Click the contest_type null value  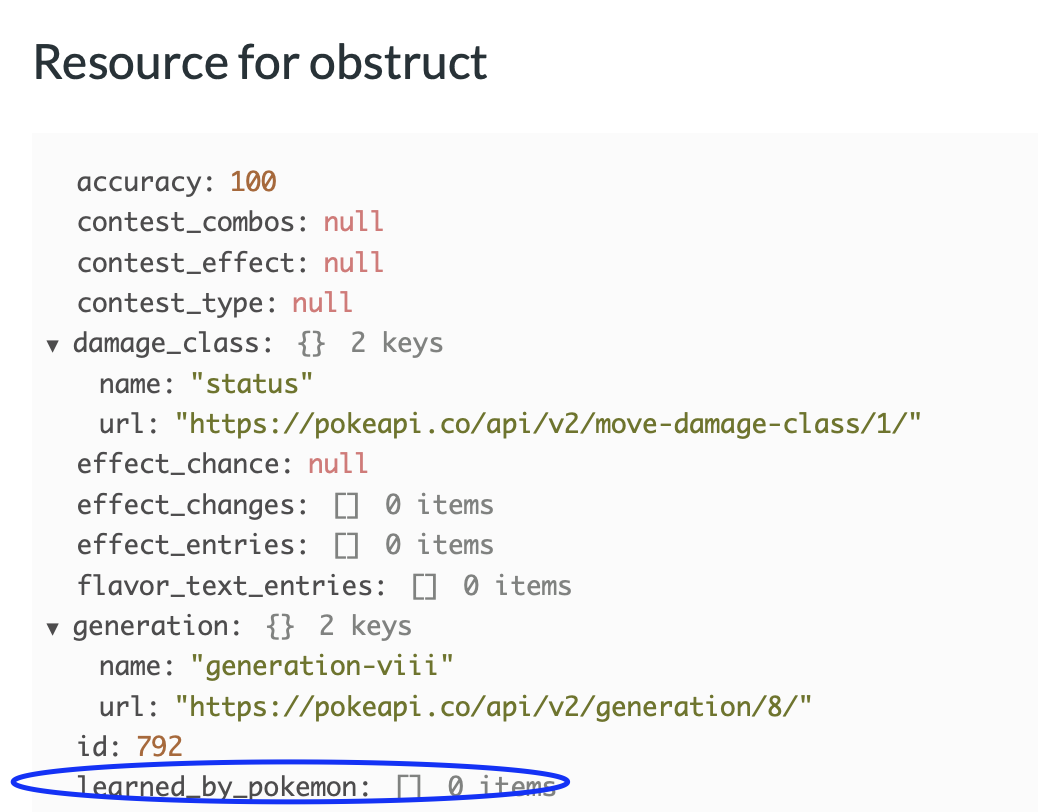pos(322,303)
